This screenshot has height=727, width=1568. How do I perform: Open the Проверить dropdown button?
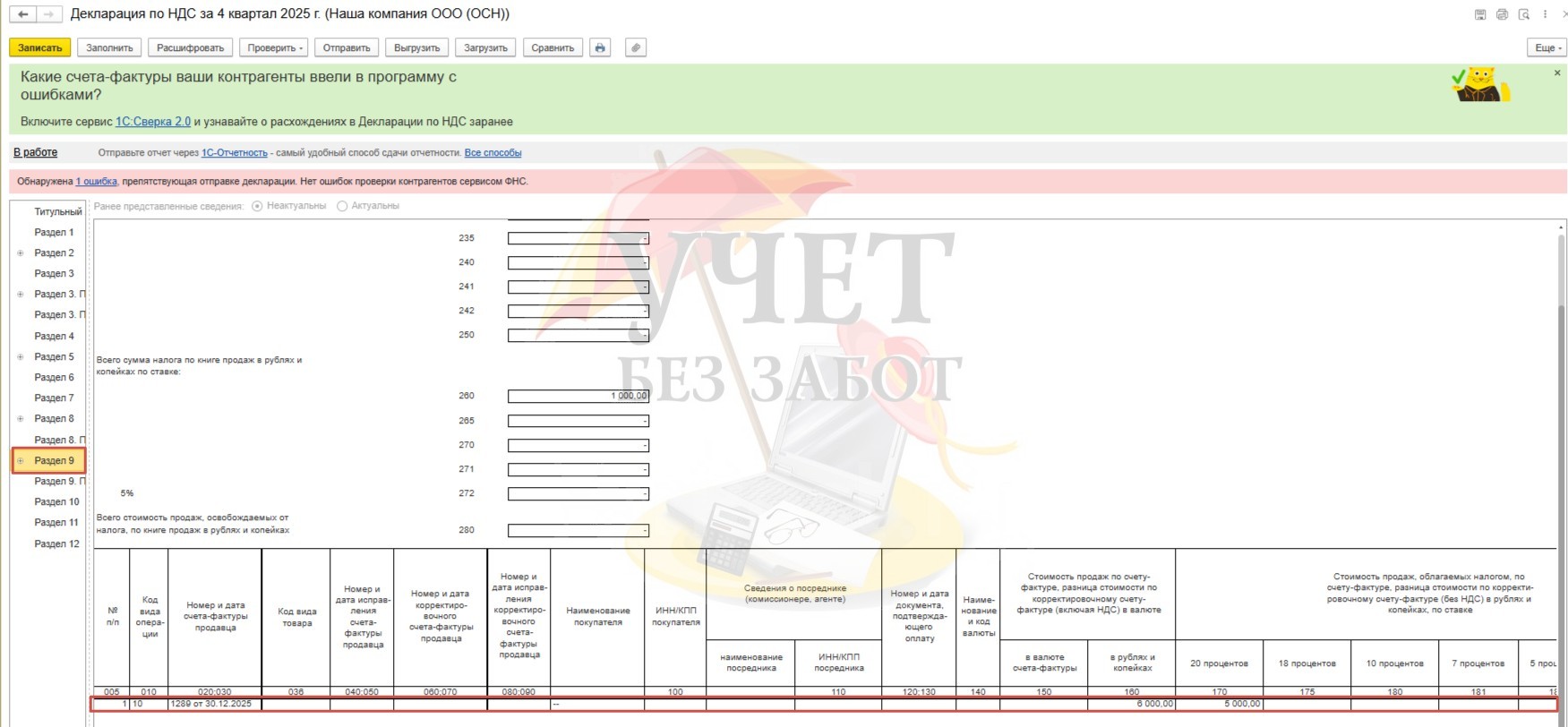point(275,47)
